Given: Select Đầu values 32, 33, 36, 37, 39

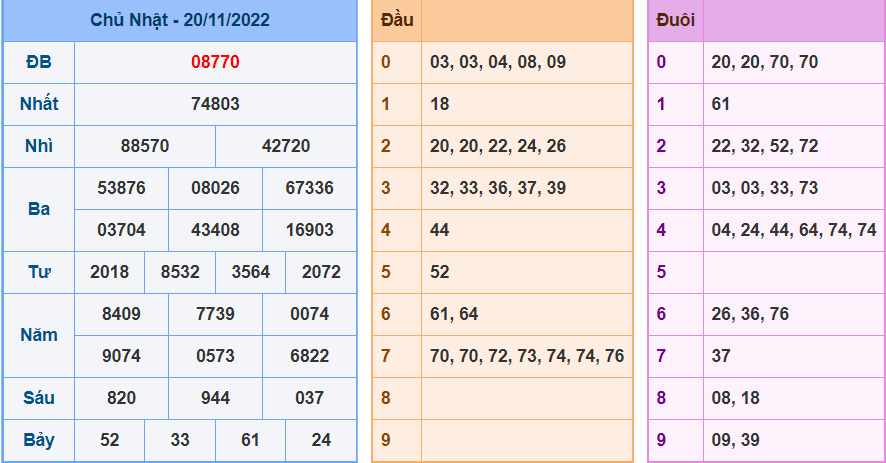Looking at the screenshot, I should coord(498,188).
